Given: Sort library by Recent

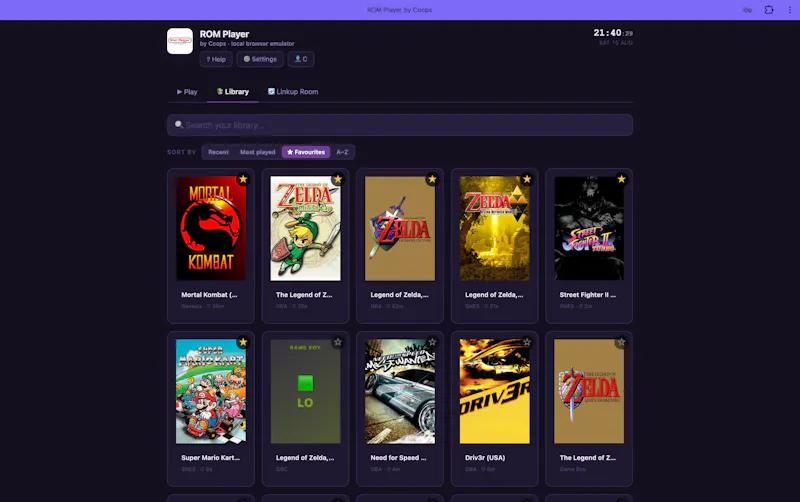Looking at the screenshot, I should 218,152.
